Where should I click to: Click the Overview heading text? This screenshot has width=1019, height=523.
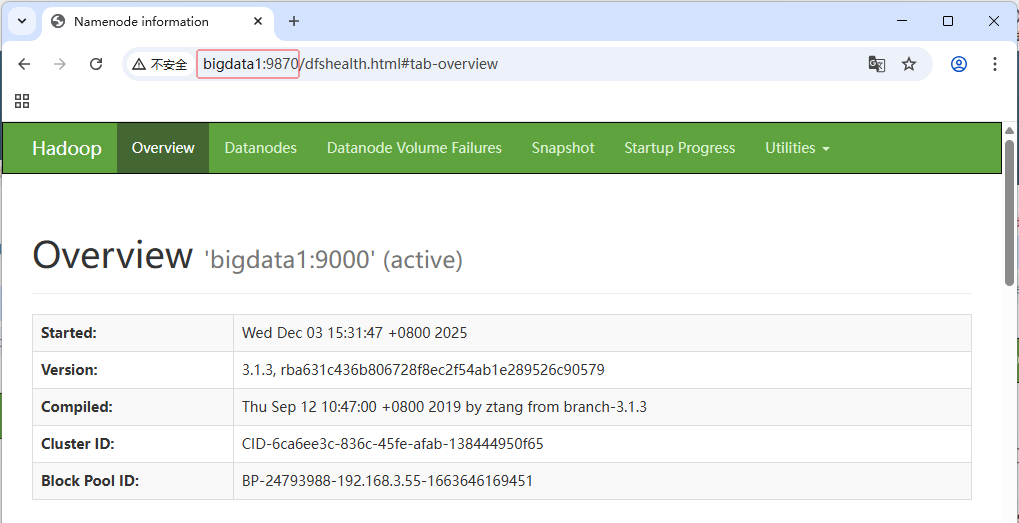click(x=113, y=255)
